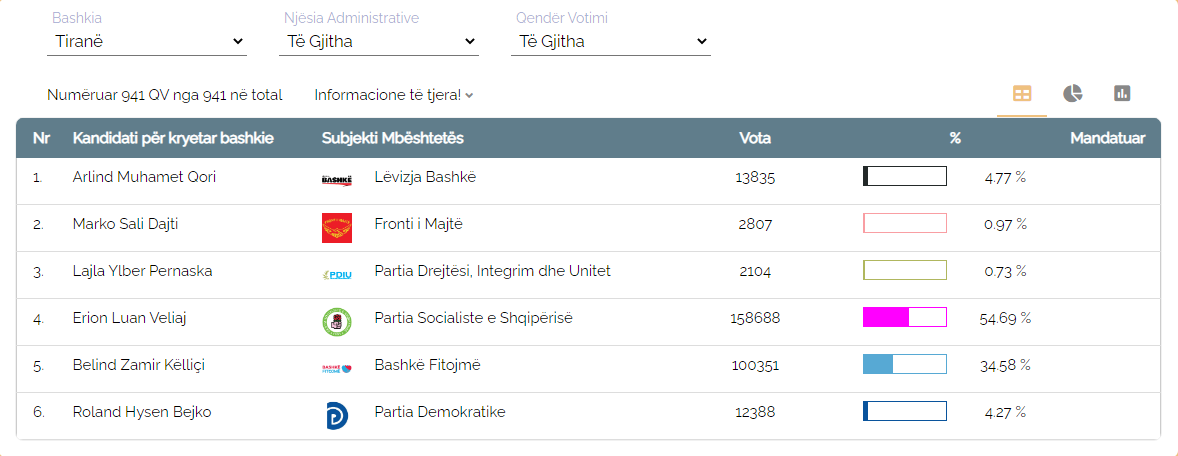Click the blue Partia Demokratike logo
Viewport: 1178px width, 456px height.
click(x=337, y=415)
